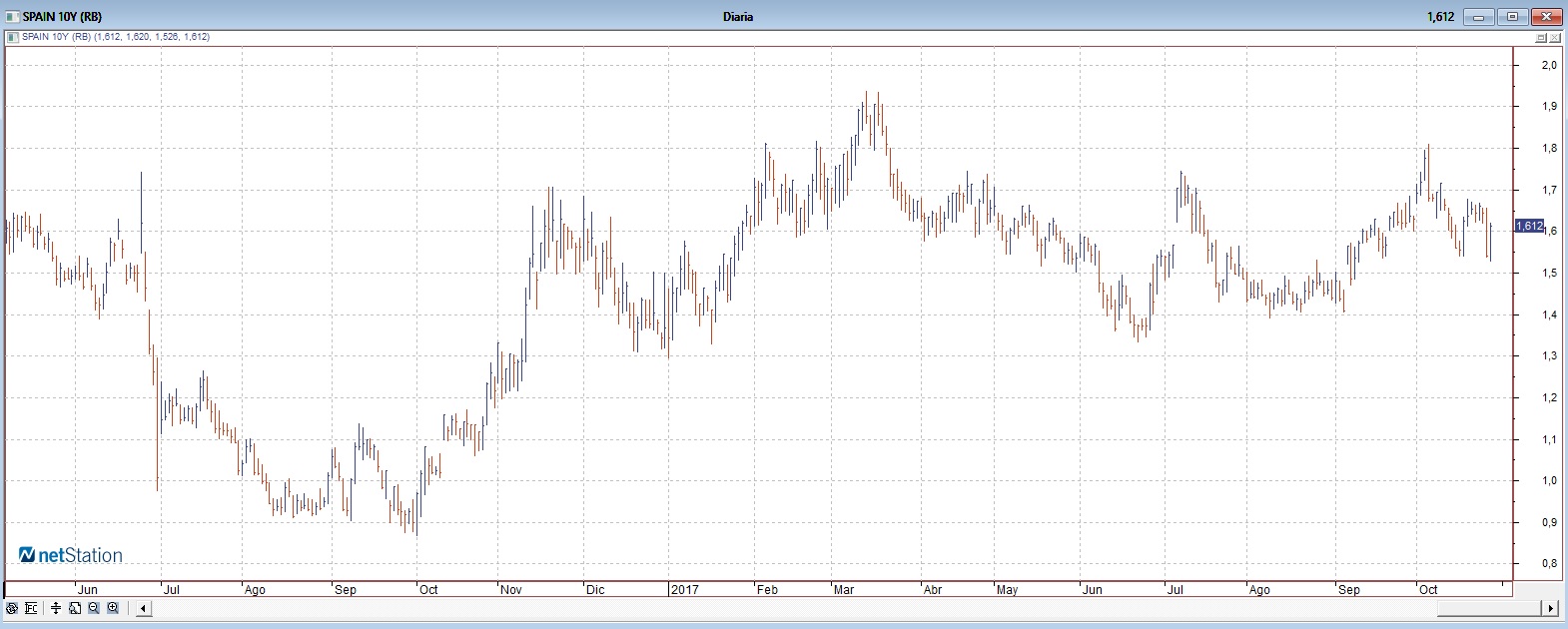Viewport: 1568px width, 629px height.
Task: Click the blue 1,612 current price tag
Action: [1529, 227]
